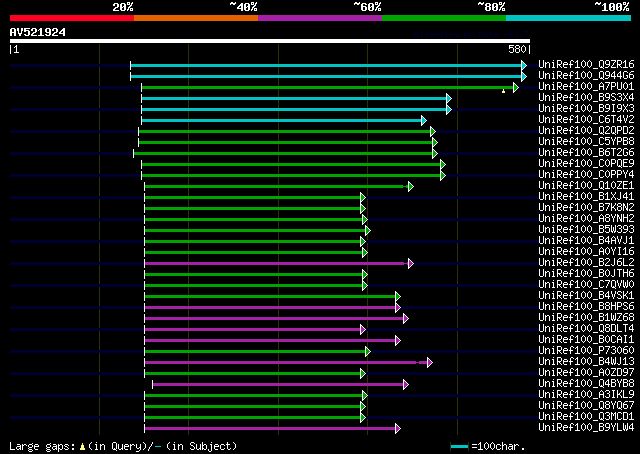The height and width of the screenshot is (454, 640).
Task: Click the arrowhead ending the Q4BYB8 alignment
Action: point(406,385)
